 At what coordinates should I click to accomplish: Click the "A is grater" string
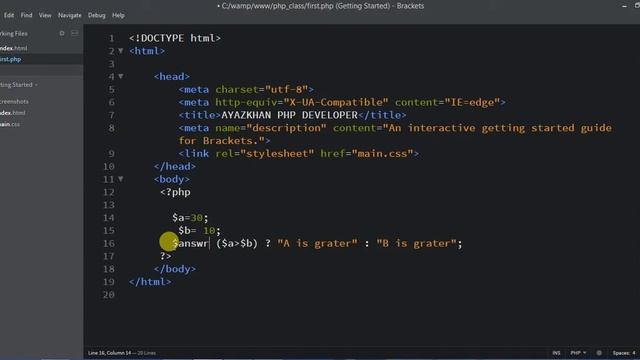[x=317, y=244]
